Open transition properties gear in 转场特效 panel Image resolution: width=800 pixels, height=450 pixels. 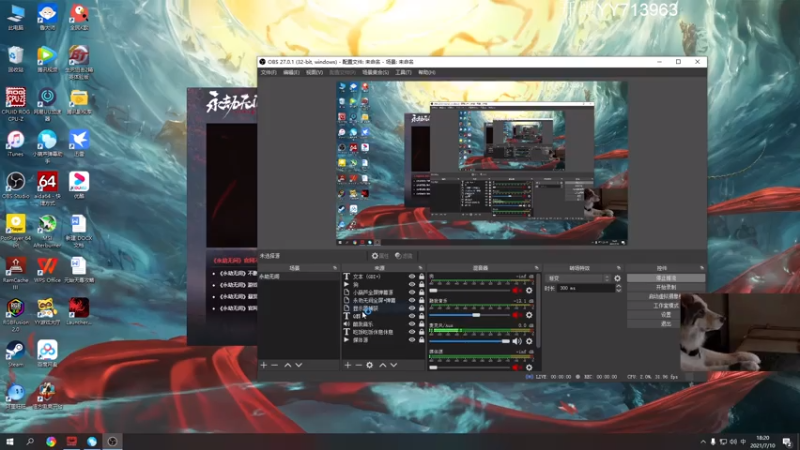617,279
